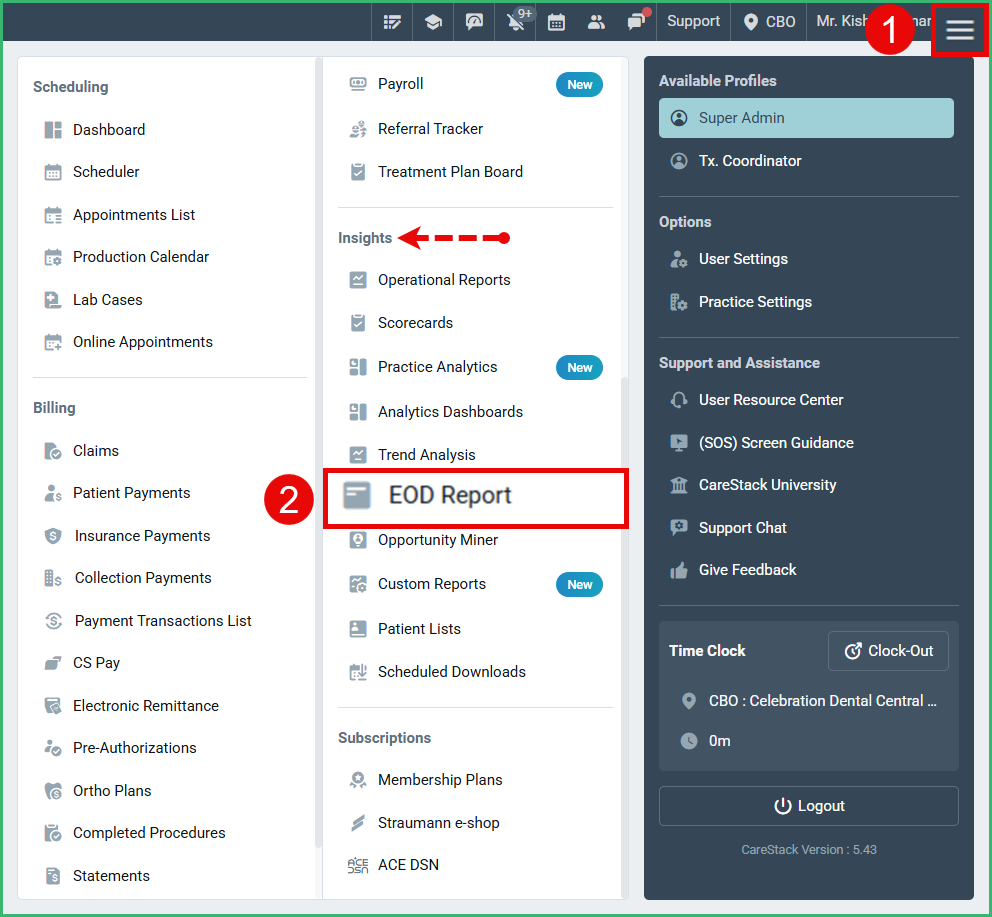Click the task list icon in top bar
992x917 pixels.
392,22
